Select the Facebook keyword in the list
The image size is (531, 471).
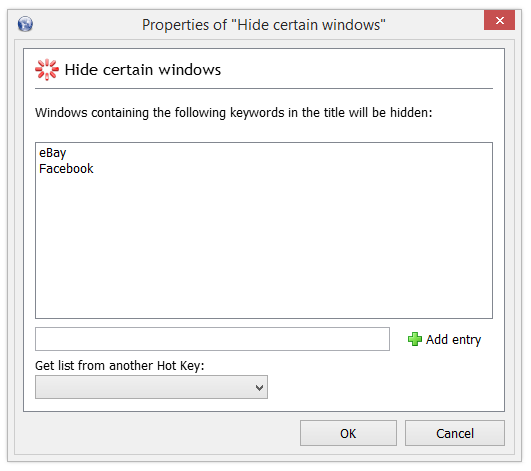point(66,169)
